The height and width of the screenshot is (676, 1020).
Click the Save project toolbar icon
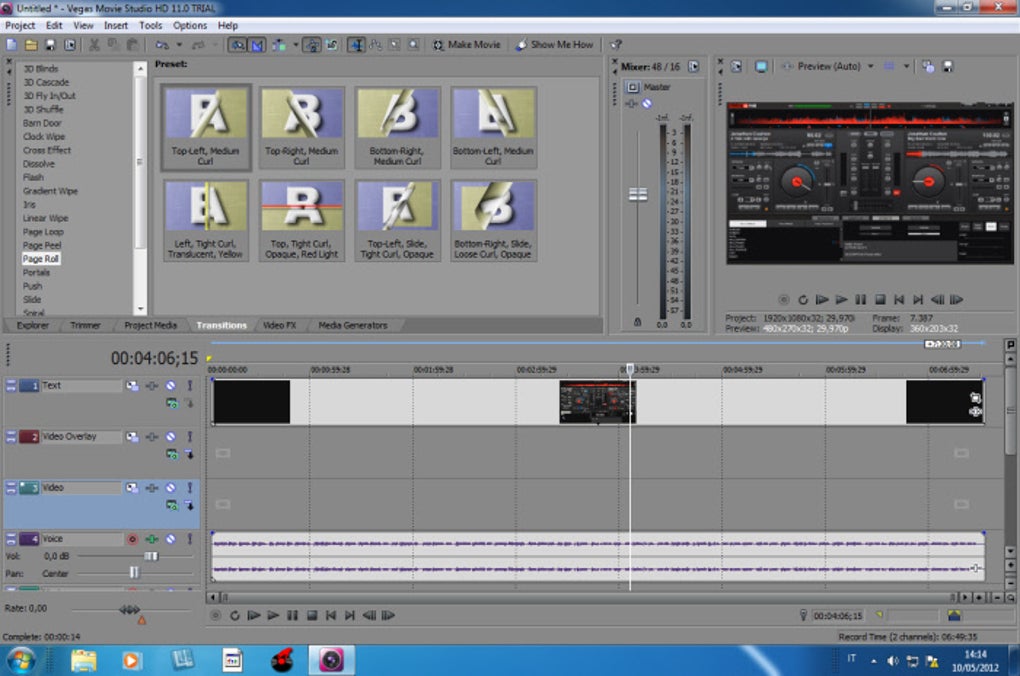[x=50, y=45]
